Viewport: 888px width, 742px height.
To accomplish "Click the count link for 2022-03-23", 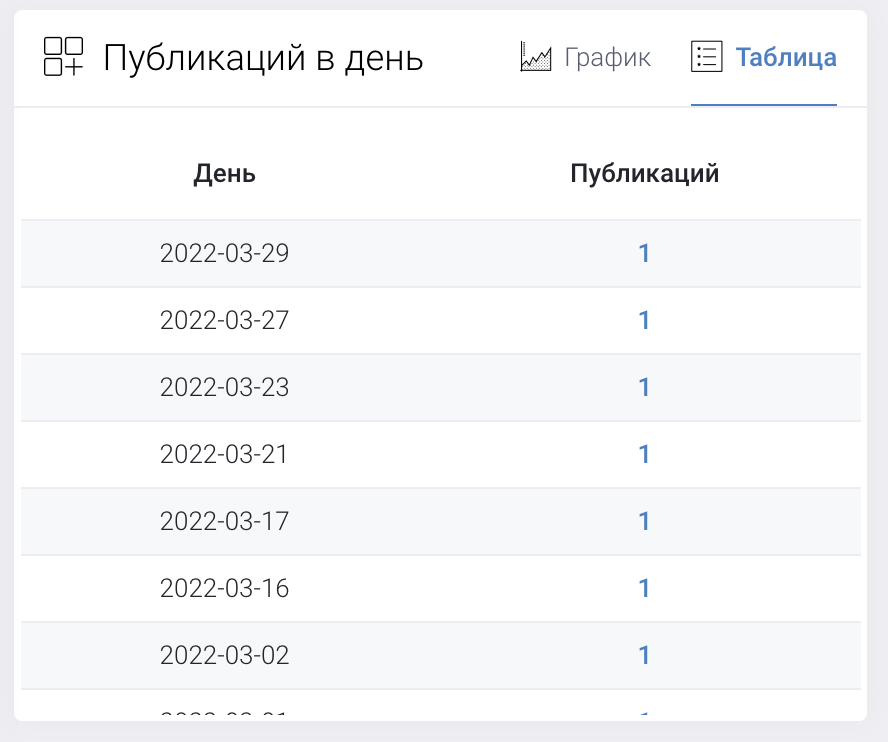I will coord(644,388).
